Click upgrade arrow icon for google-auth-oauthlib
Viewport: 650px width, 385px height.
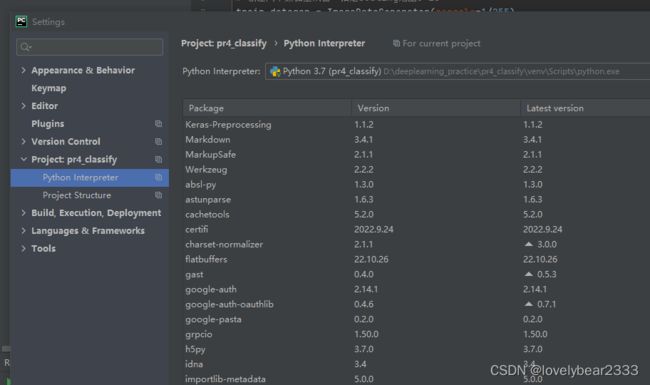pos(529,304)
